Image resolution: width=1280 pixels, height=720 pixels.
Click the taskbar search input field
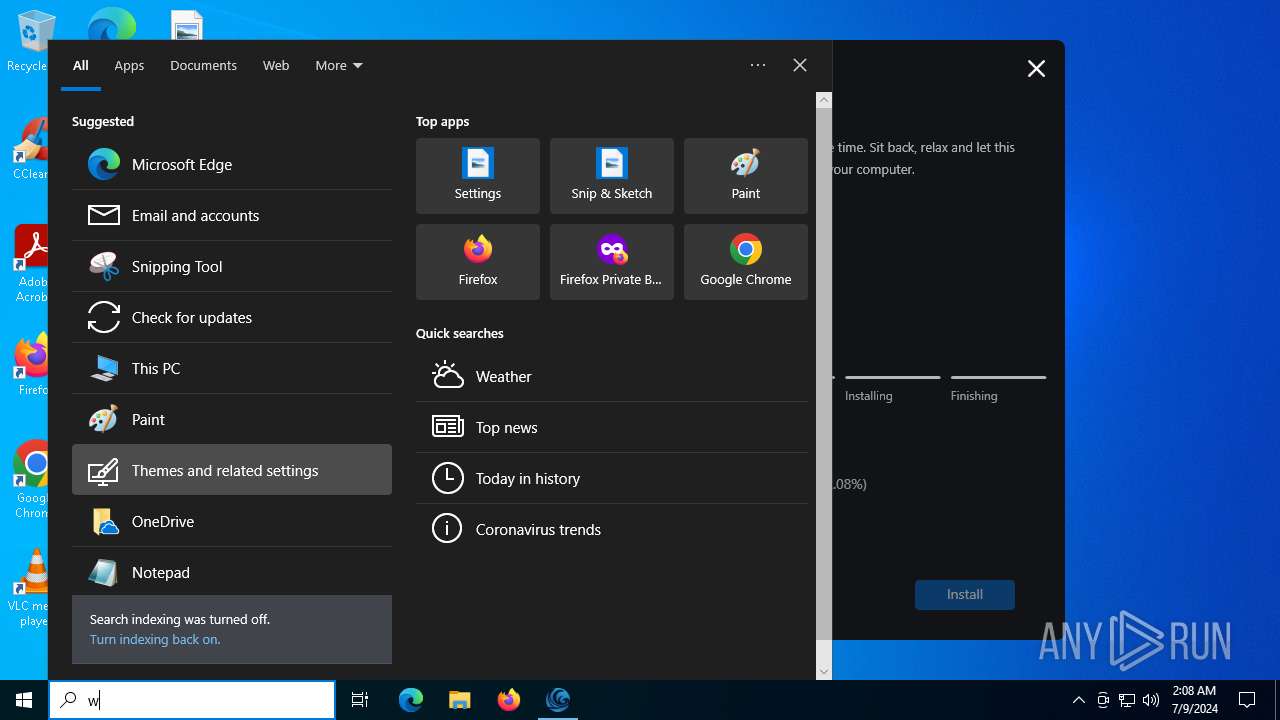[x=192, y=700]
